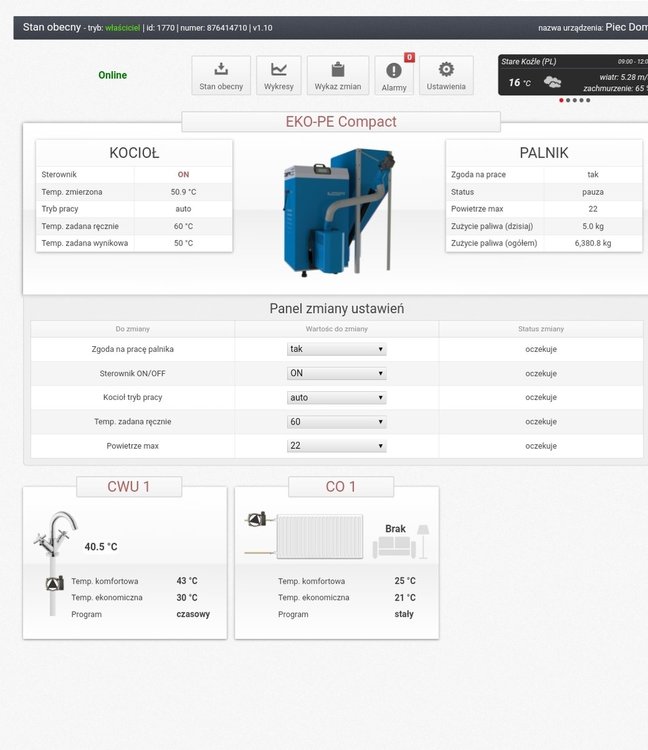The width and height of the screenshot is (648, 750).
Task: Open the Powietrze max dropdown
Action: click(x=336, y=446)
